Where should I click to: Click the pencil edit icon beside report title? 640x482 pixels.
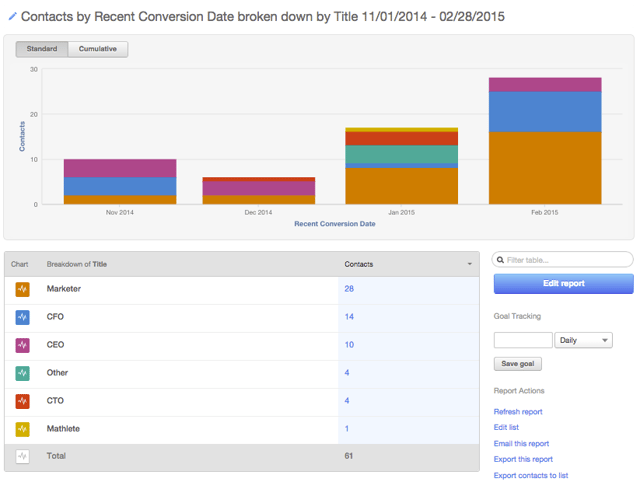pos(12,17)
